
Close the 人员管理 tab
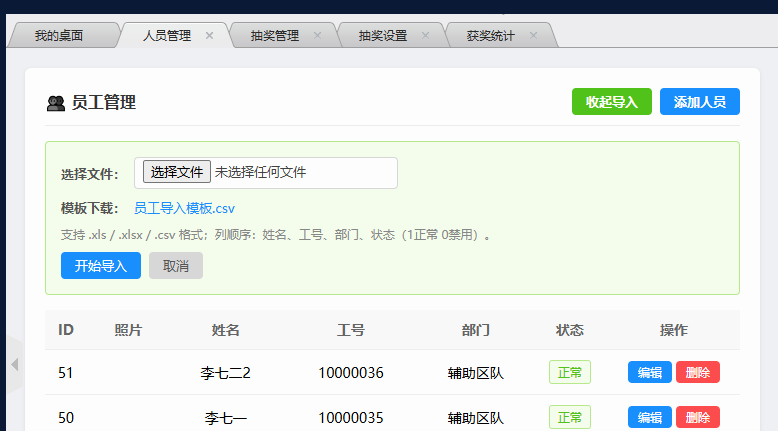209,36
